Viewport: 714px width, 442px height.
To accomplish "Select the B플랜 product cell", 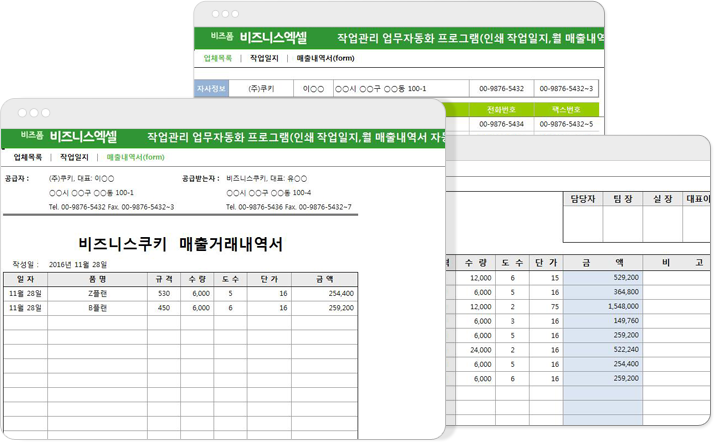I will (x=97, y=308).
